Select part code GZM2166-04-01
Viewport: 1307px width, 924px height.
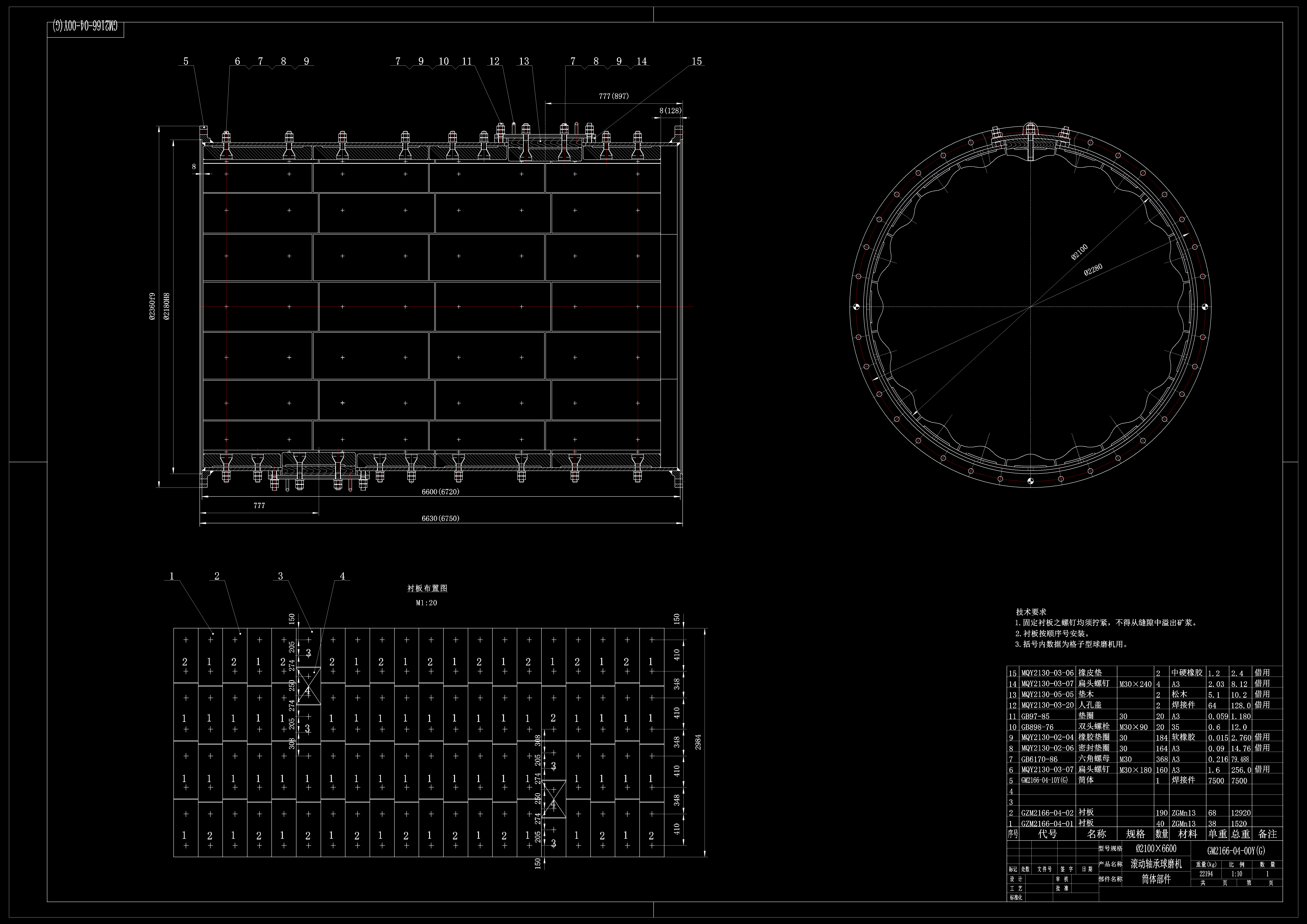click(1047, 823)
